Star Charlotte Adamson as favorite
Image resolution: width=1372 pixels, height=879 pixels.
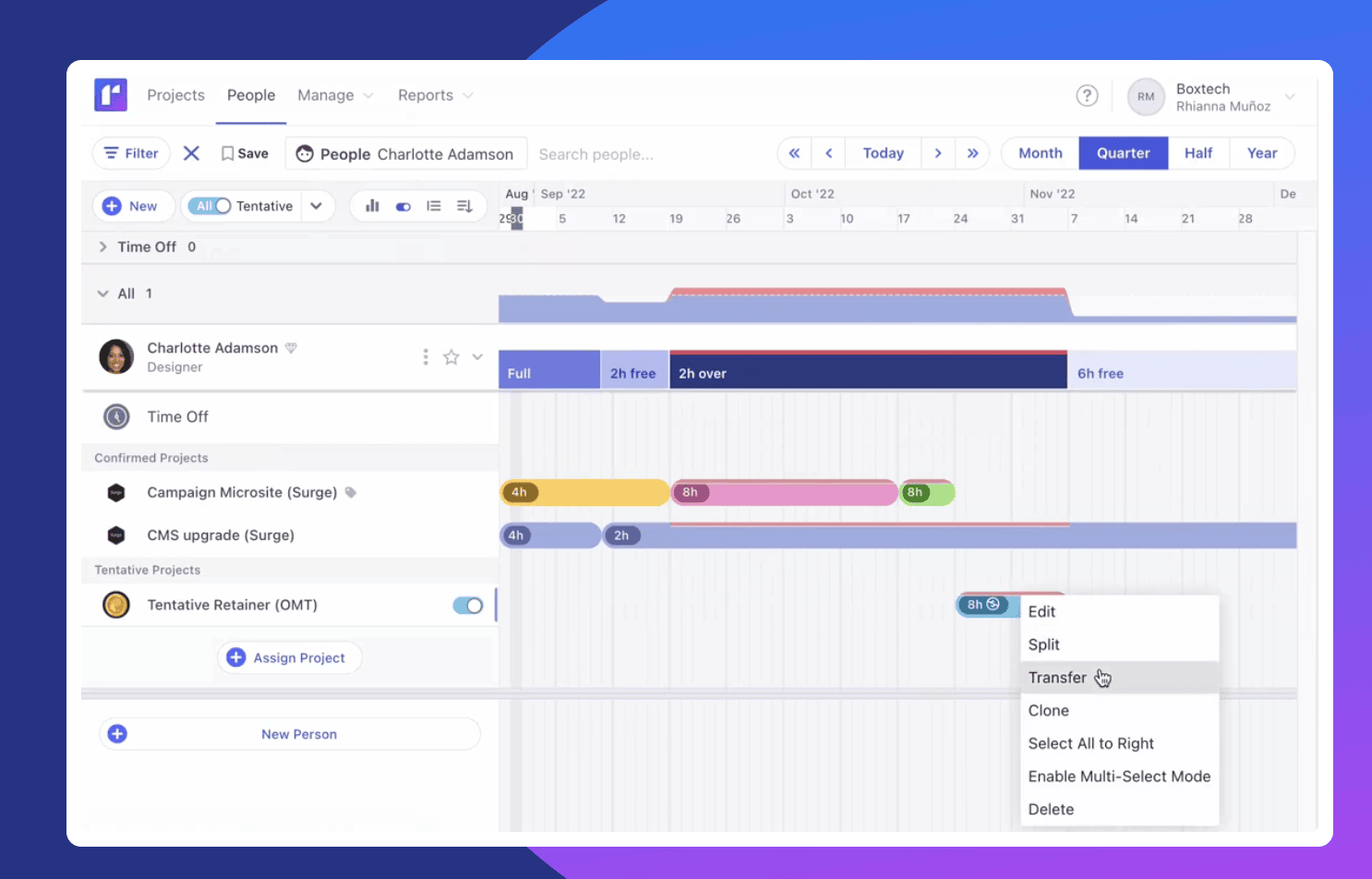pyautogui.click(x=451, y=356)
